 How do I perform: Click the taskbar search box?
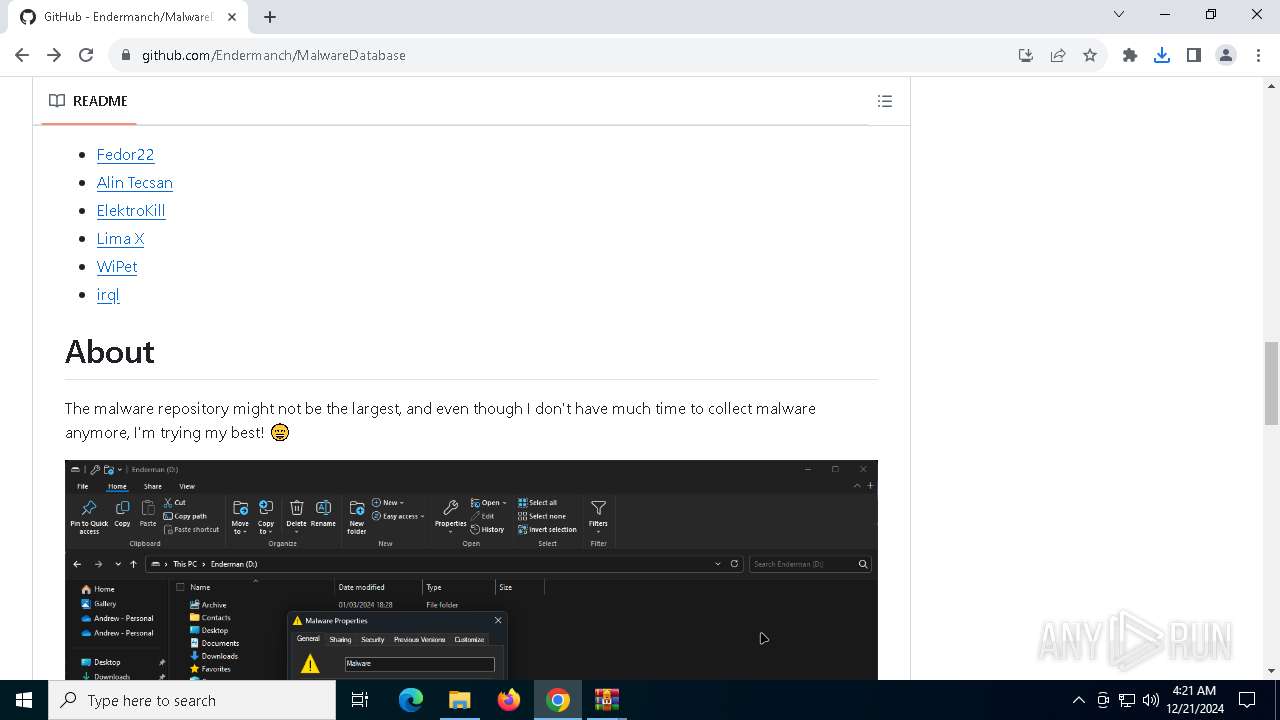coord(192,700)
